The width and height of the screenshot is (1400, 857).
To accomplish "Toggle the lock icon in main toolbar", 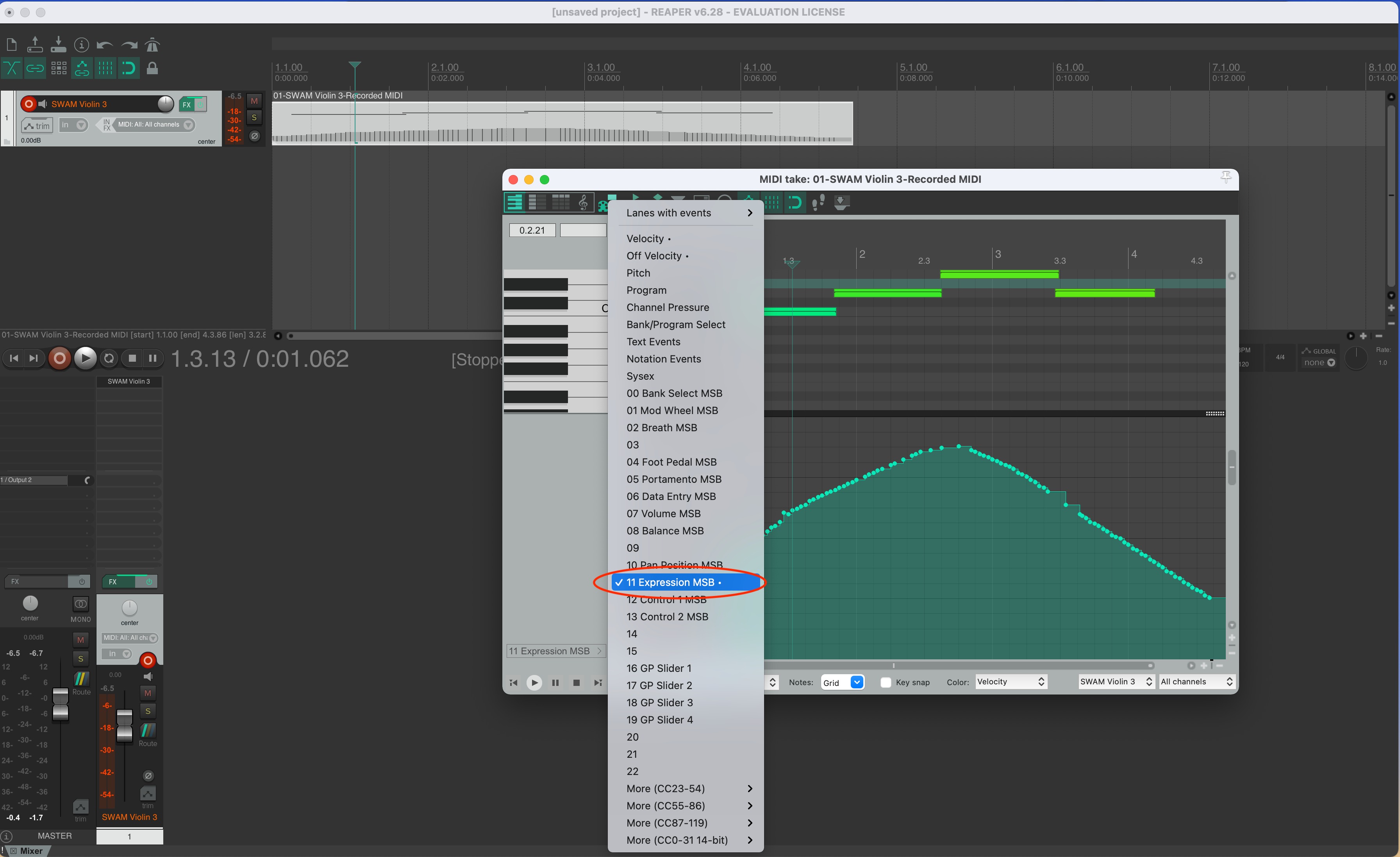I will click(152, 69).
